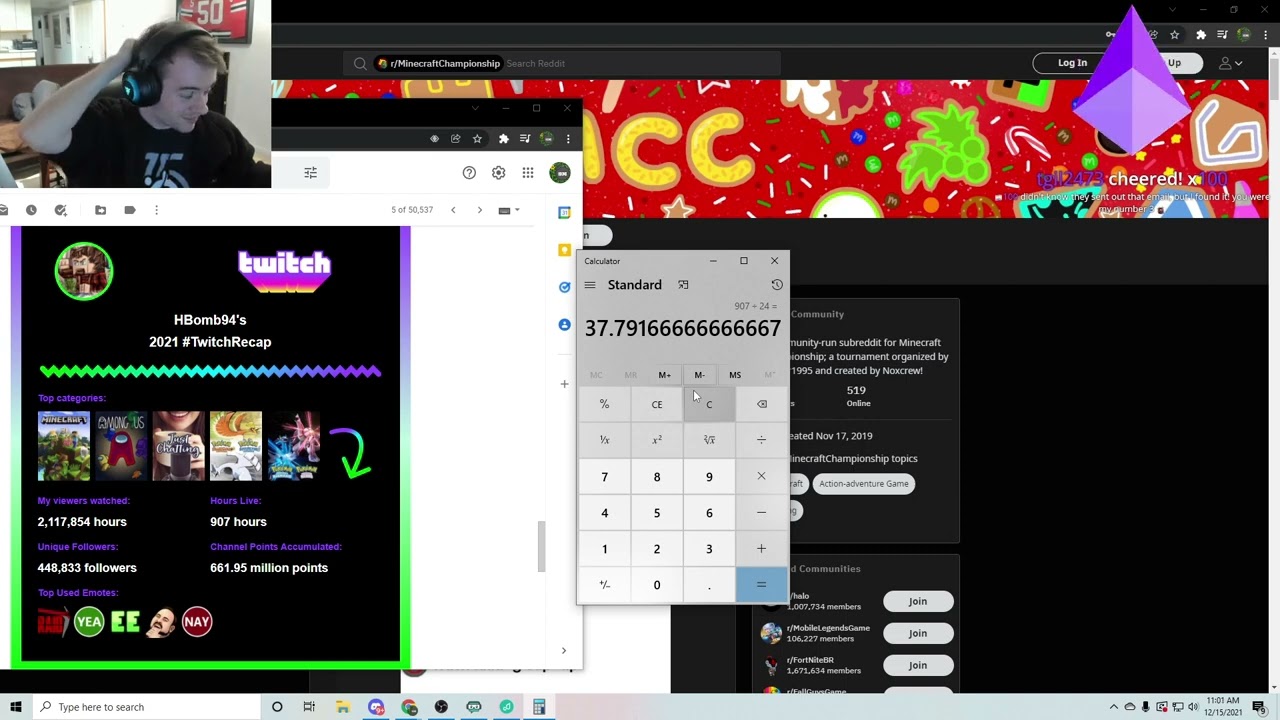
Task: Click the equals key in Calculator
Action: (x=761, y=585)
